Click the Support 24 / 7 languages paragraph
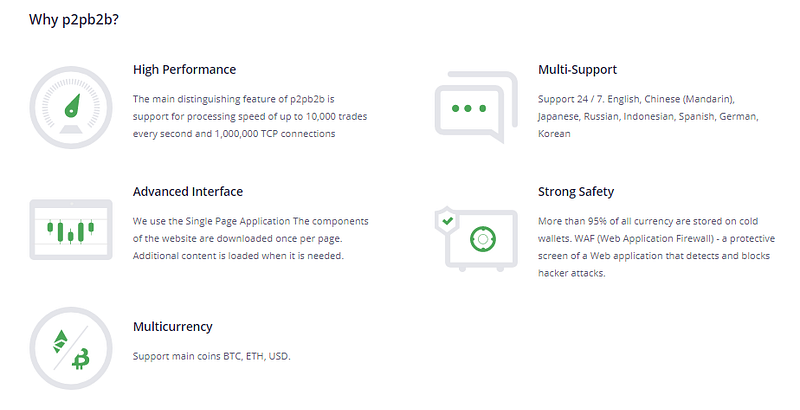 point(648,116)
